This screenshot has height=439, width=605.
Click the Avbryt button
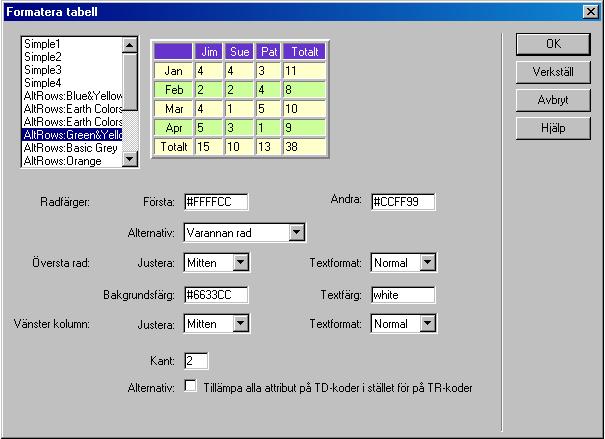(553, 100)
